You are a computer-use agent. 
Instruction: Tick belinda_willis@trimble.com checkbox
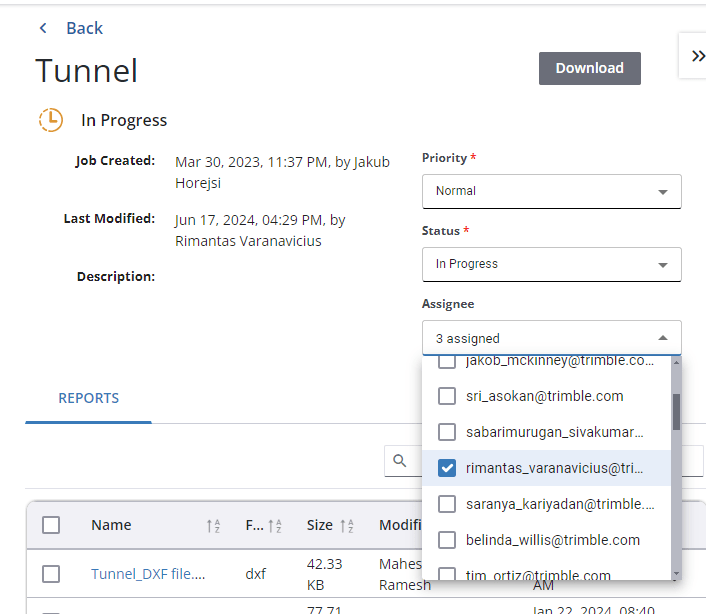click(x=447, y=540)
